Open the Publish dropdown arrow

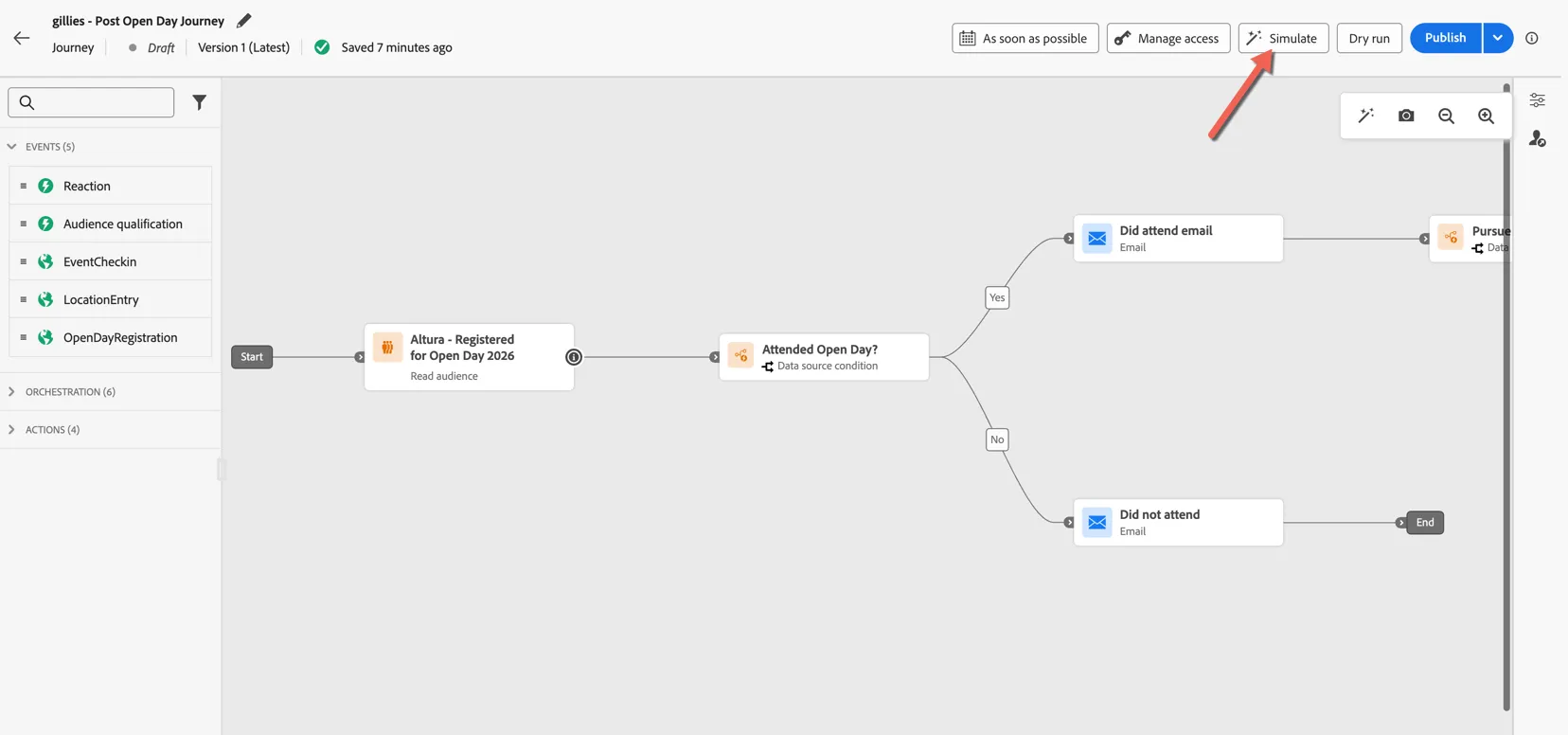(1497, 38)
